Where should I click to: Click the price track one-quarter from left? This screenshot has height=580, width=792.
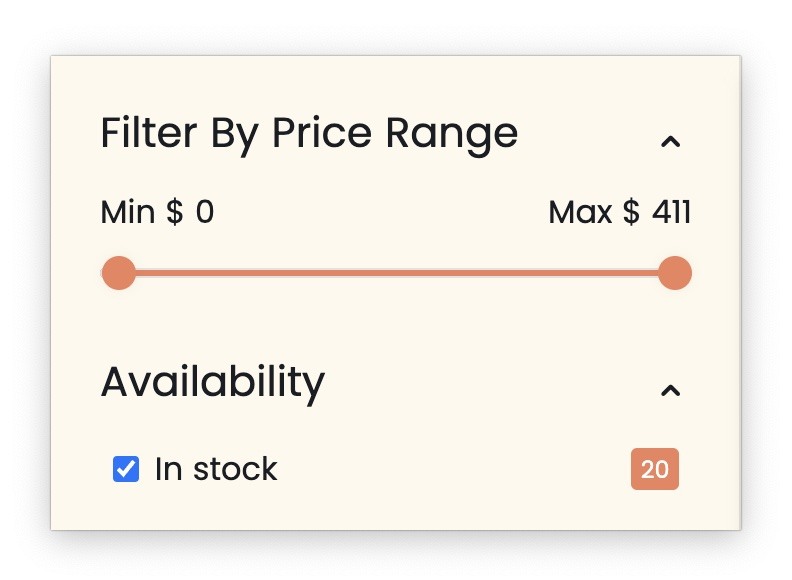[x=258, y=273]
